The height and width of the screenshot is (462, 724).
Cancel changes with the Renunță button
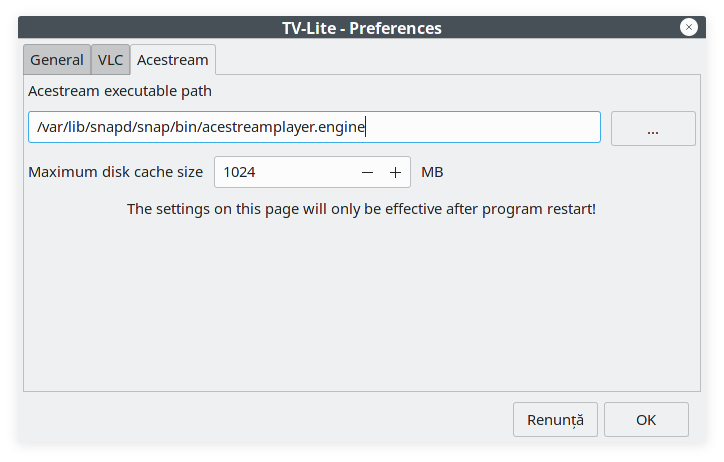[x=555, y=420]
